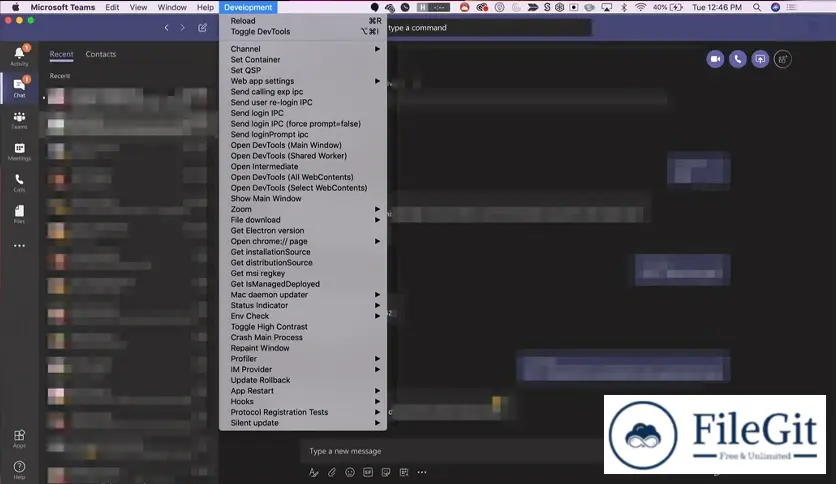836x484 pixels.
Task: Expand the Status Indicator submenu
Action: click(303, 305)
